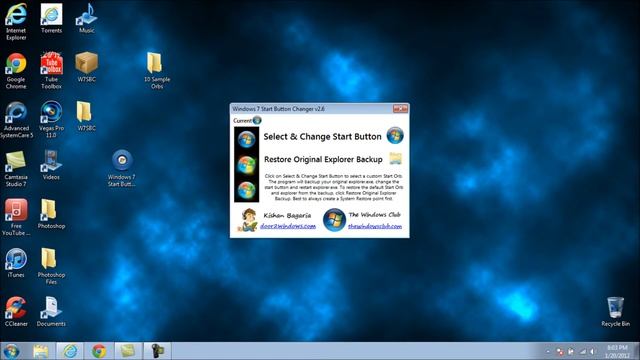Image resolution: width=640 pixels, height=360 pixels.
Task: Select the 10 Sample Orbs folder
Action: point(157,70)
